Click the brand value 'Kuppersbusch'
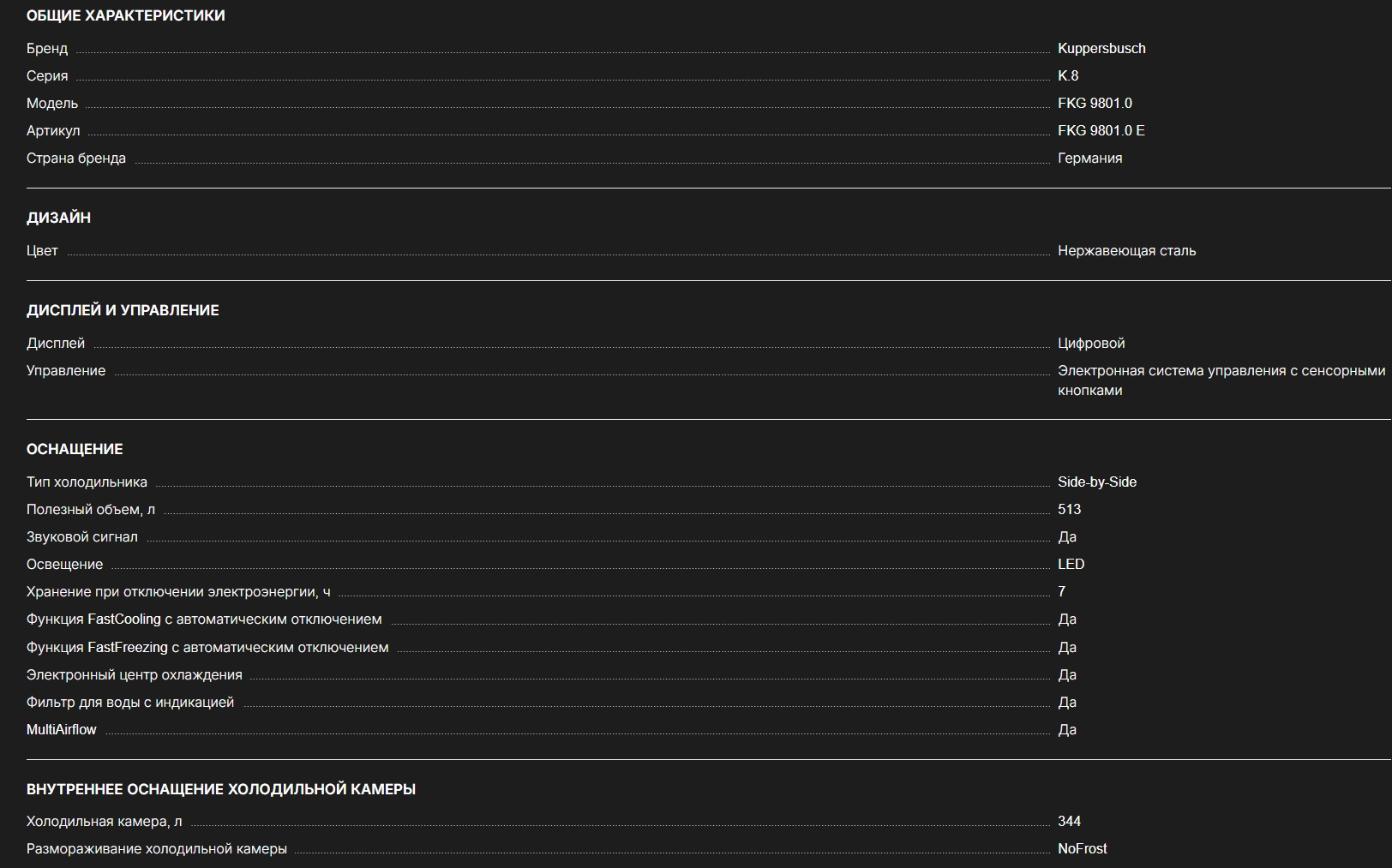1392x868 pixels. point(1101,49)
